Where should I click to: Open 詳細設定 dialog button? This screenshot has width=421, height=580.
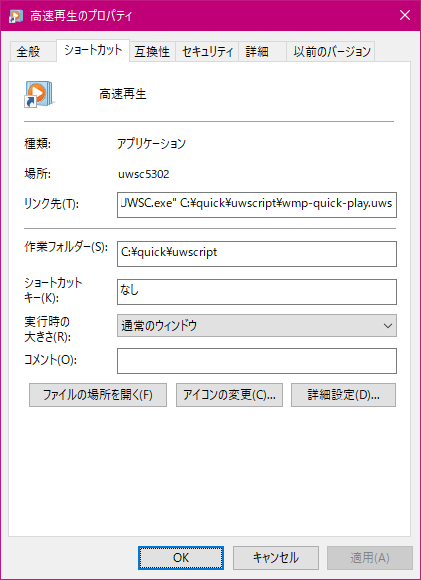(x=343, y=395)
